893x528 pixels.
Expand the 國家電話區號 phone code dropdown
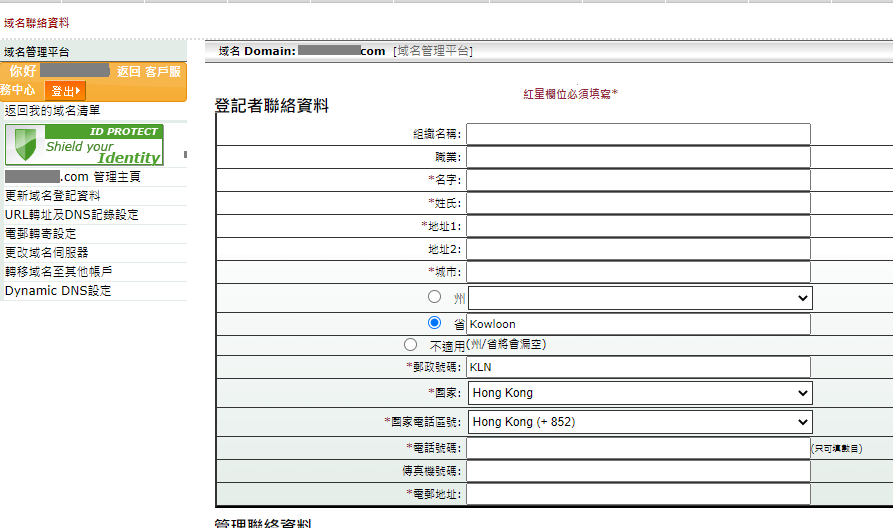pyautogui.click(x=640, y=422)
